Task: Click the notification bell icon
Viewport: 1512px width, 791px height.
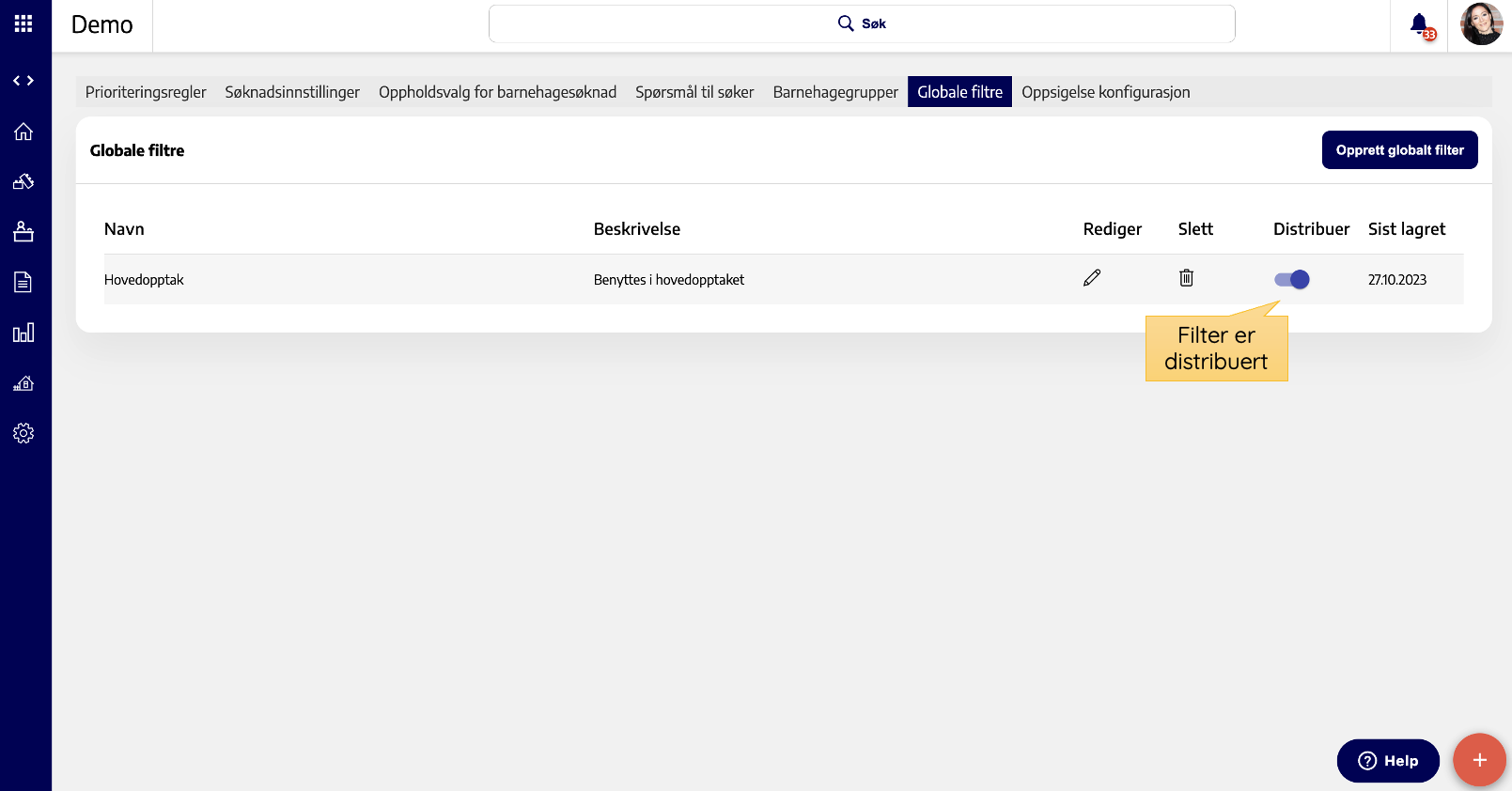Action: pos(1420,24)
